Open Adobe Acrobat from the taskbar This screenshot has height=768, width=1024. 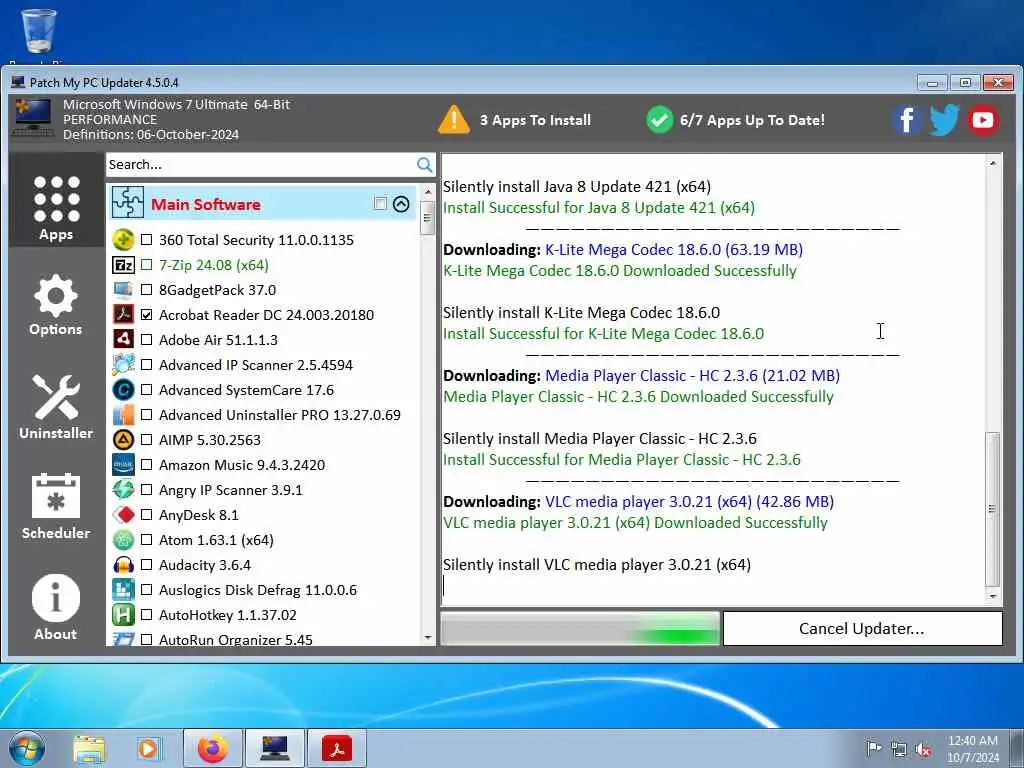click(x=337, y=748)
